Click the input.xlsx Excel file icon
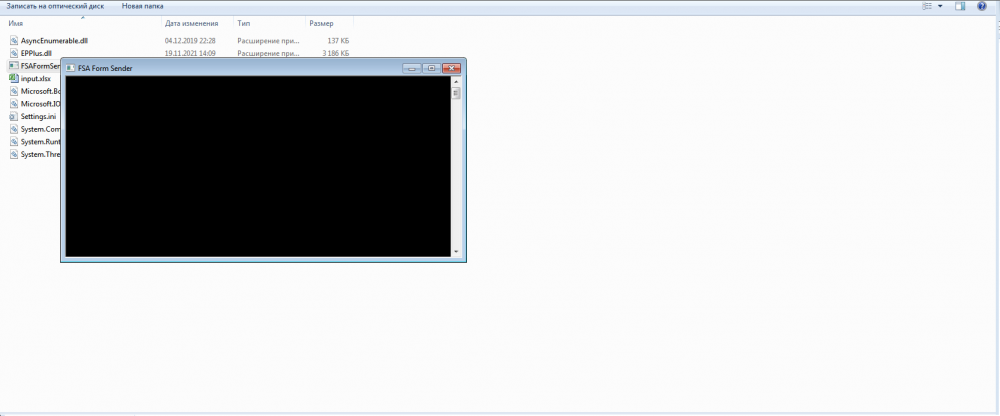The image size is (1000, 416). click(x=14, y=78)
